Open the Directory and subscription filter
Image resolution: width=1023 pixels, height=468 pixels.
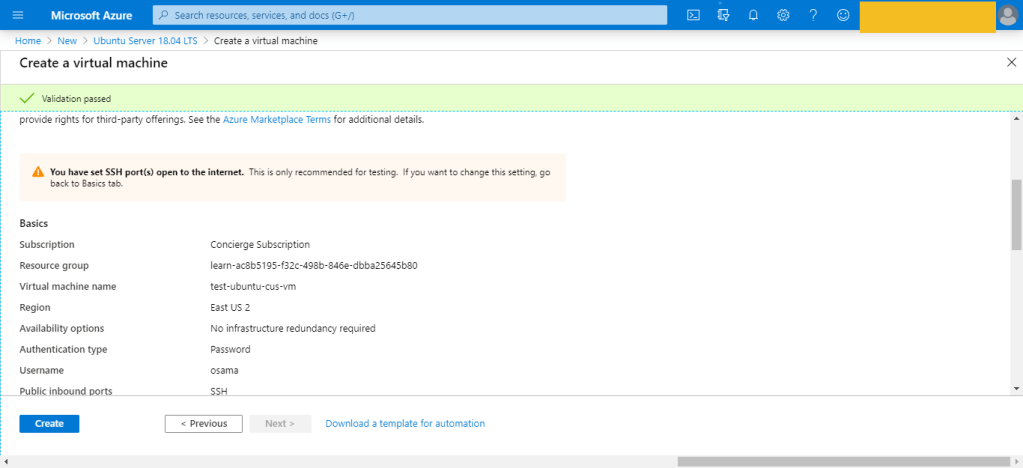[x=723, y=15]
